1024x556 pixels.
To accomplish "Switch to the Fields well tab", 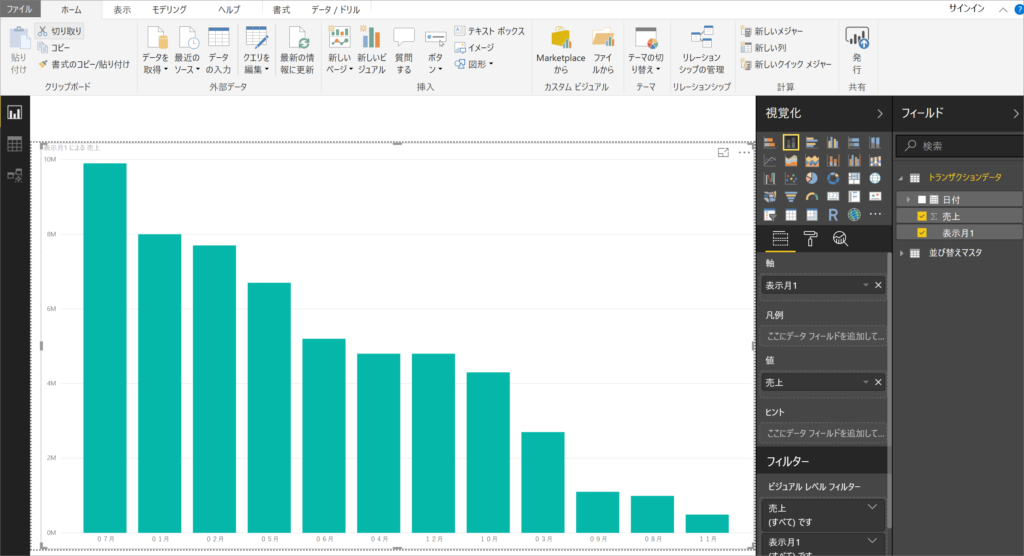I will click(x=780, y=239).
